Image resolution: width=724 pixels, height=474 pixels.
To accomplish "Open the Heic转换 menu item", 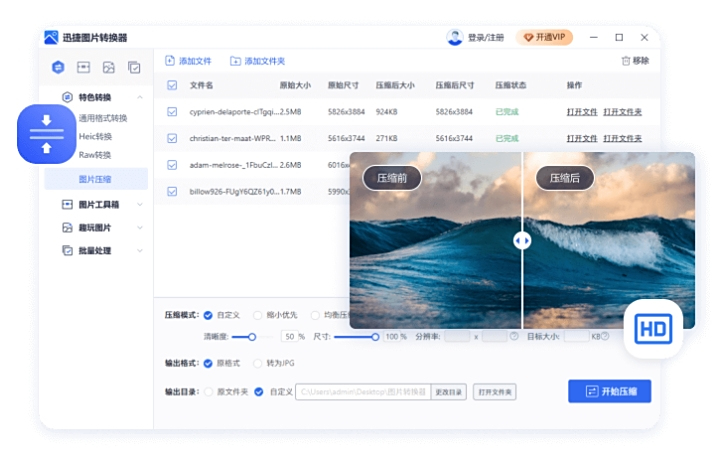I will click(96, 137).
